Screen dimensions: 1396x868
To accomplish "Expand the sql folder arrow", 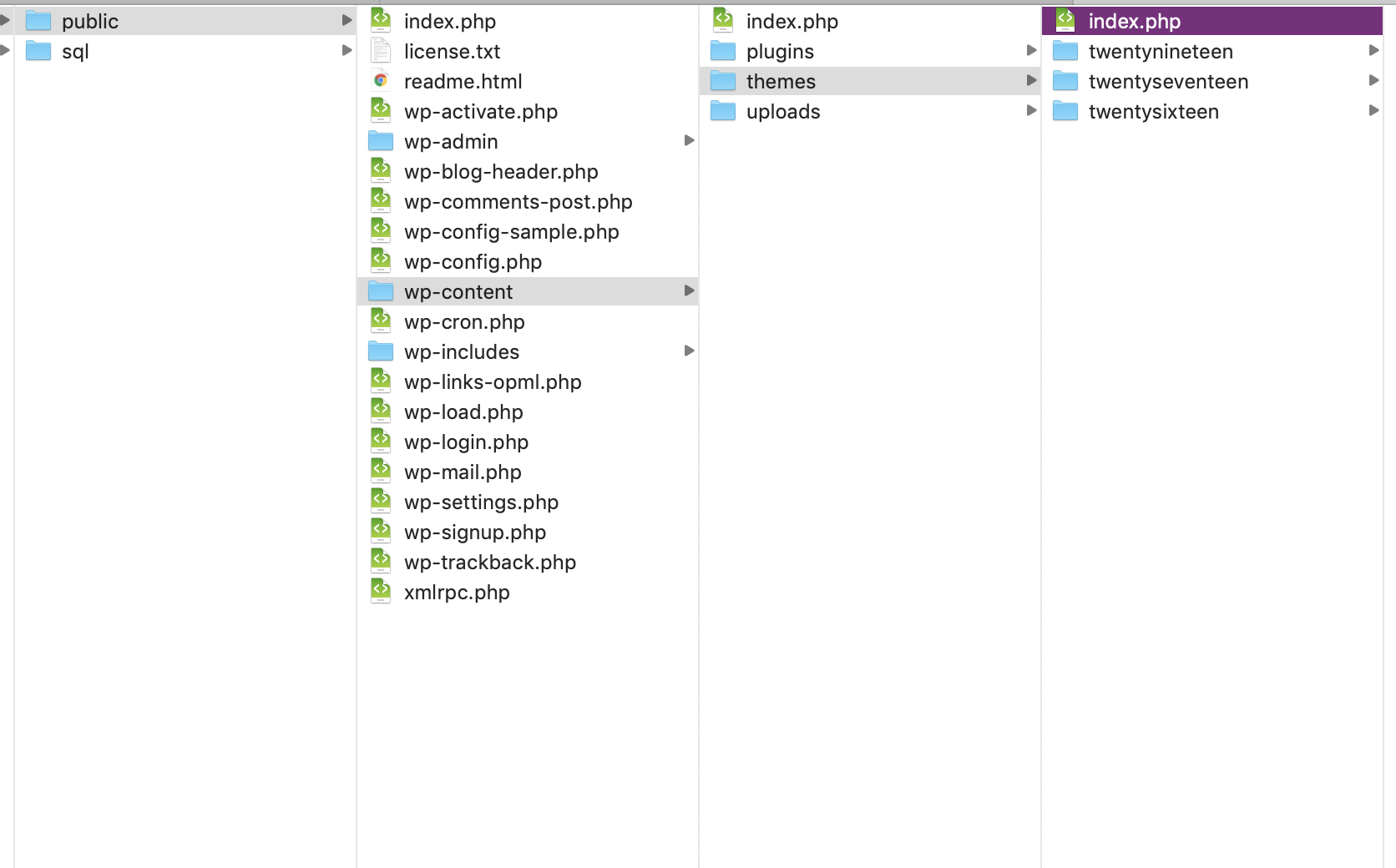I will (347, 50).
